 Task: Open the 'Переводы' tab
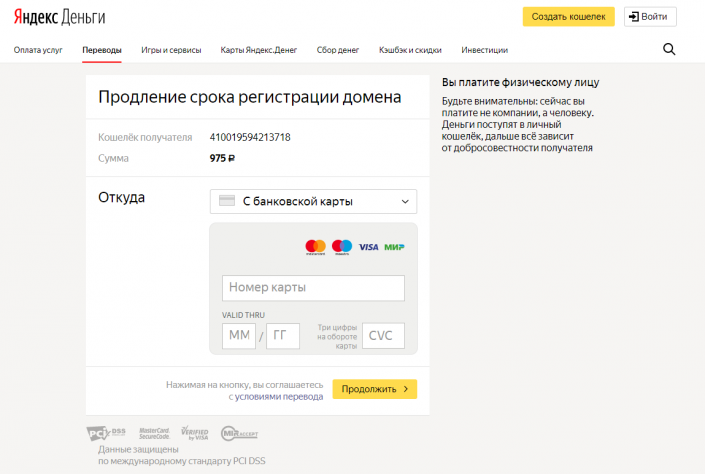(102, 50)
